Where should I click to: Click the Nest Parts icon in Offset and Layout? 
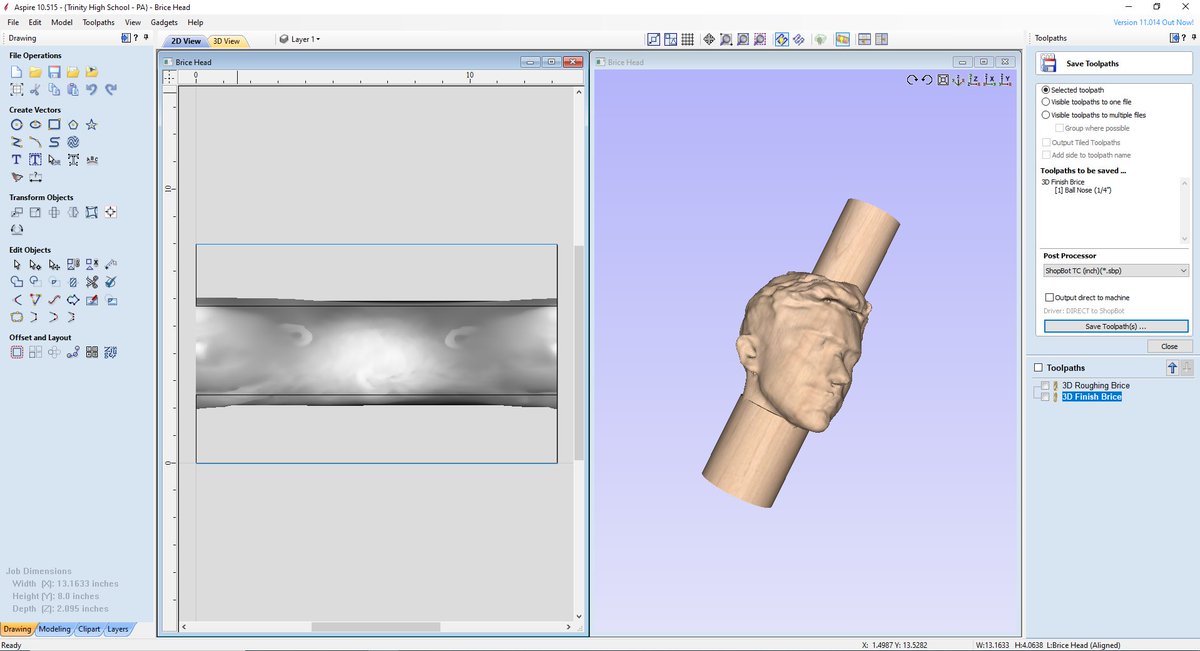coord(111,352)
